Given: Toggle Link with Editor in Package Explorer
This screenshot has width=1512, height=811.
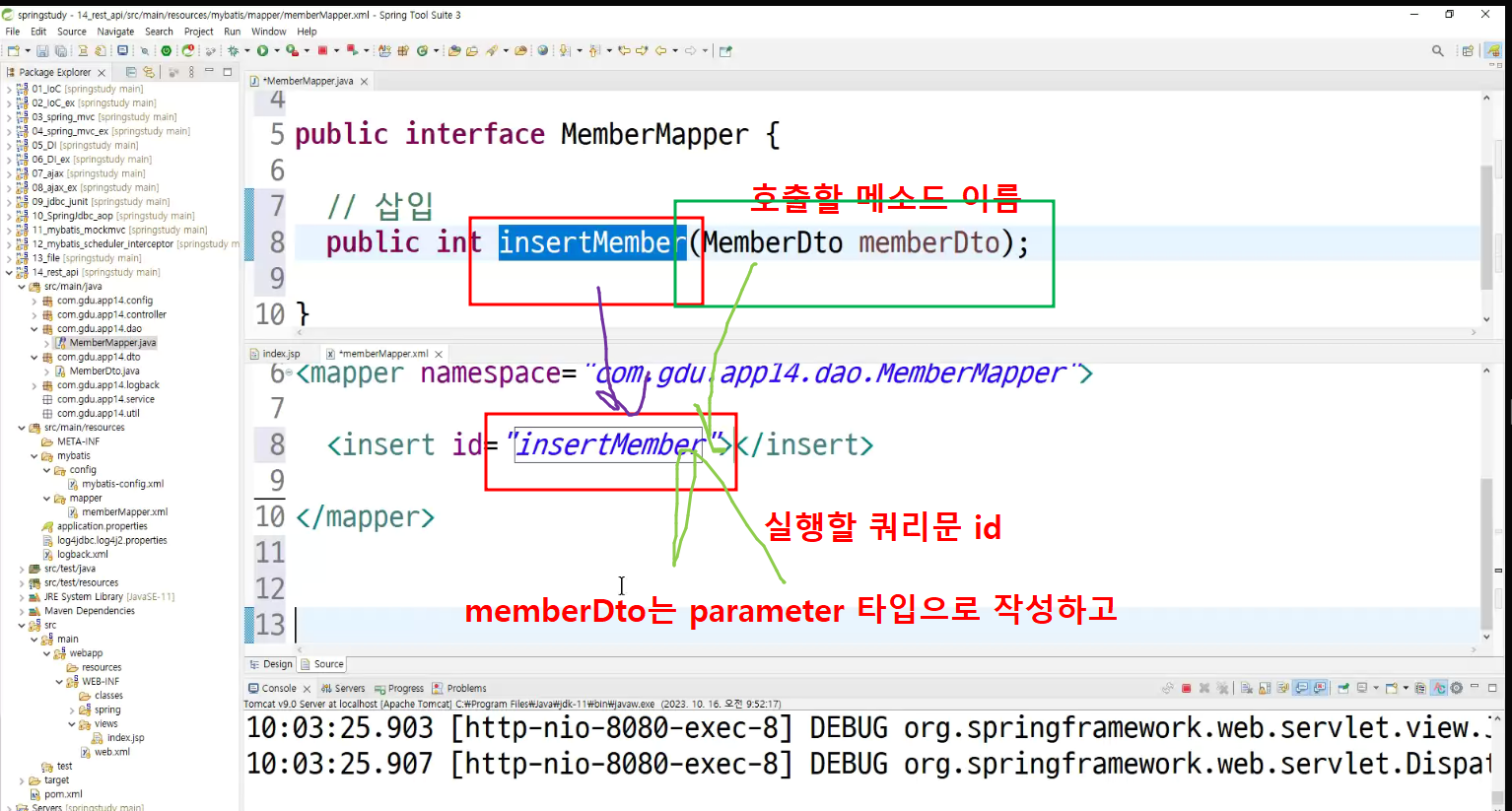Looking at the screenshot, I should click(x=149, y=72).
